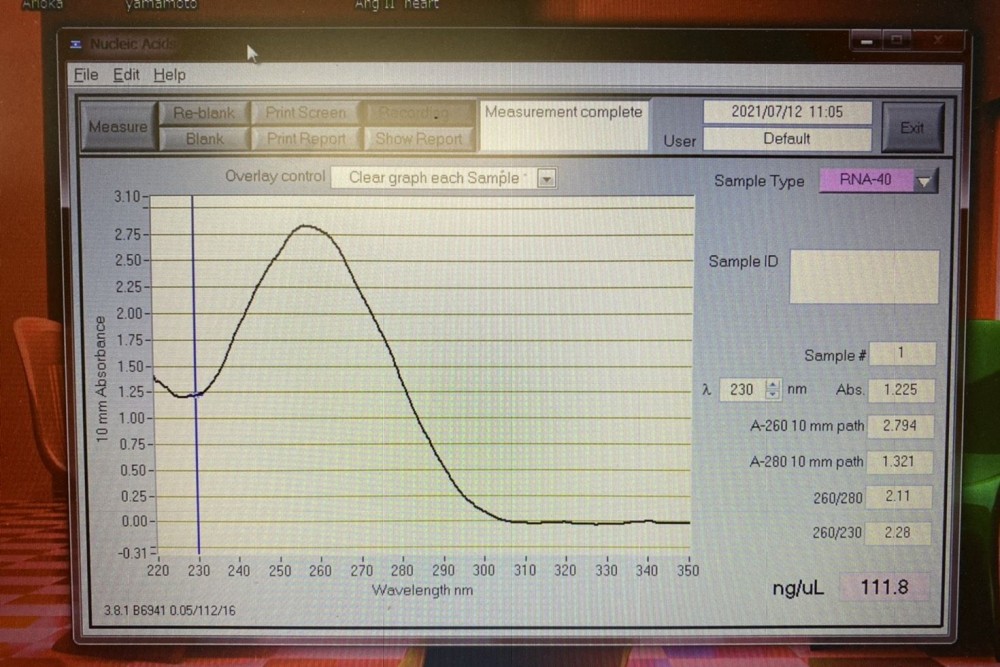Viewport: 1000px width, 667px height.
Task: Click the Re-blank button
Action: point(203,113)
